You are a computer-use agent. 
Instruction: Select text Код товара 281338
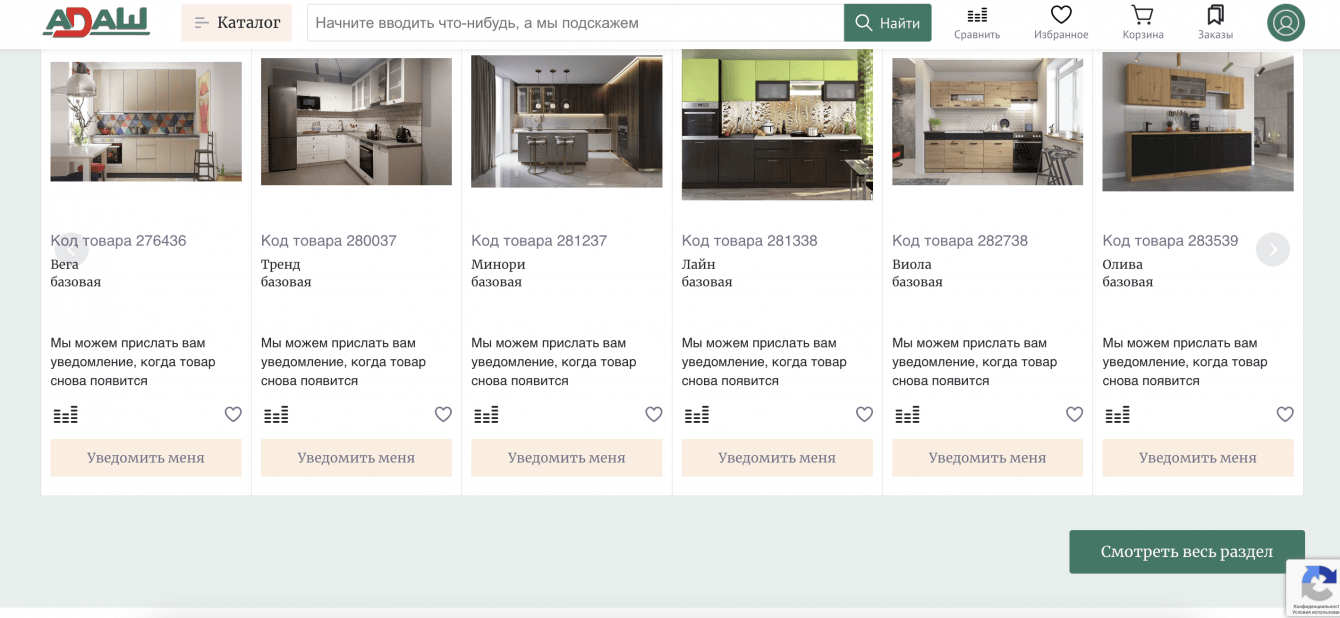pyautogui.click(x=750, y=241)
